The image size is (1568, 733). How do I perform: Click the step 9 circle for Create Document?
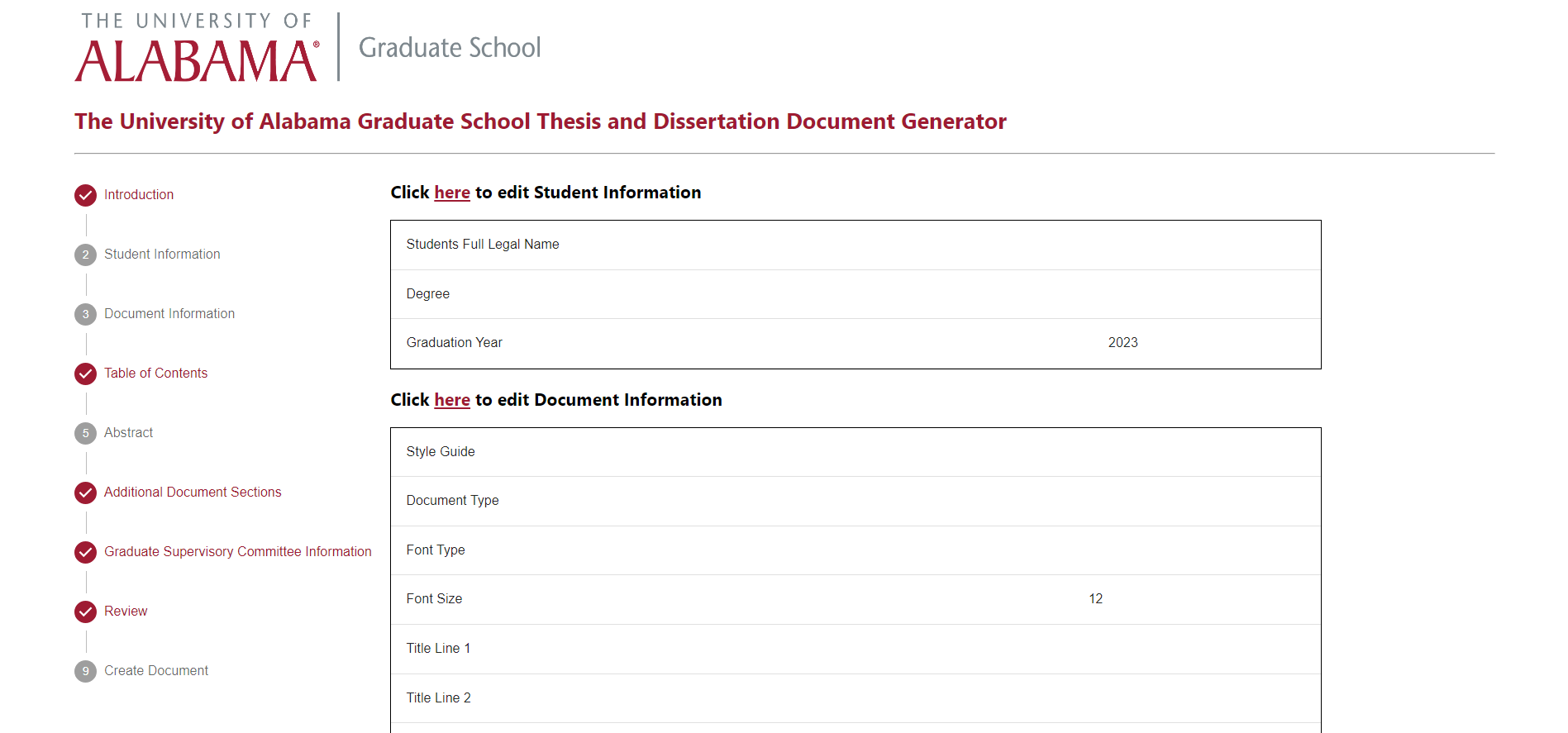point(85,671)
